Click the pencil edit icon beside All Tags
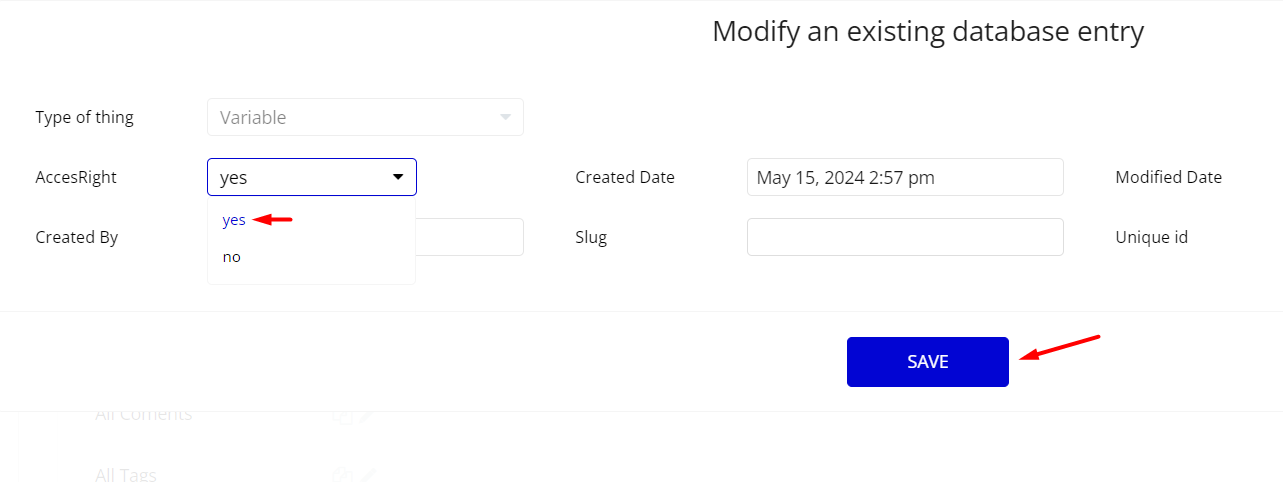The image size is (1283, 482). click(x=369, y=475)
